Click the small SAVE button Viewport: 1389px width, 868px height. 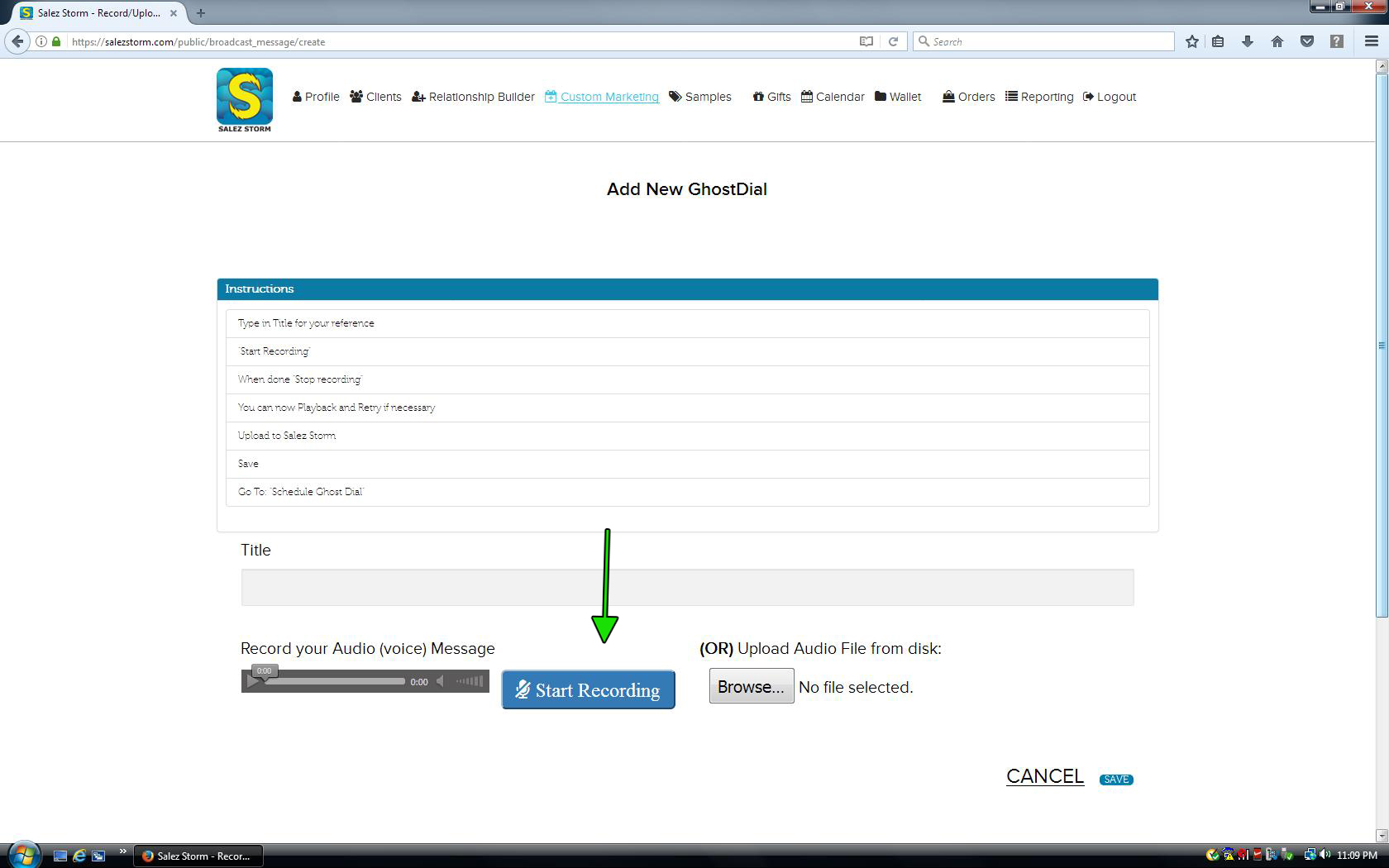click(x=1115, y=780)
